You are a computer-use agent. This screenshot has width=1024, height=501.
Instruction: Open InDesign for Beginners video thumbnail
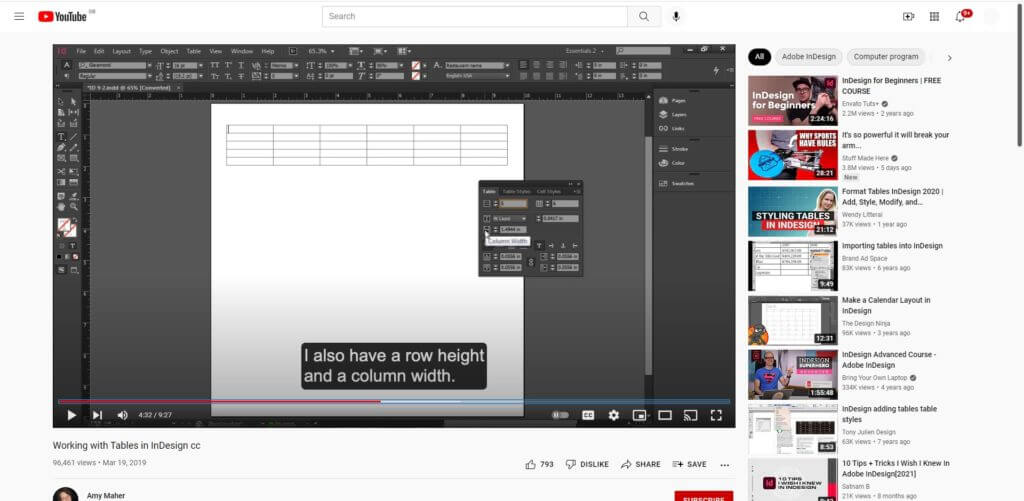[x=793, y=101]
